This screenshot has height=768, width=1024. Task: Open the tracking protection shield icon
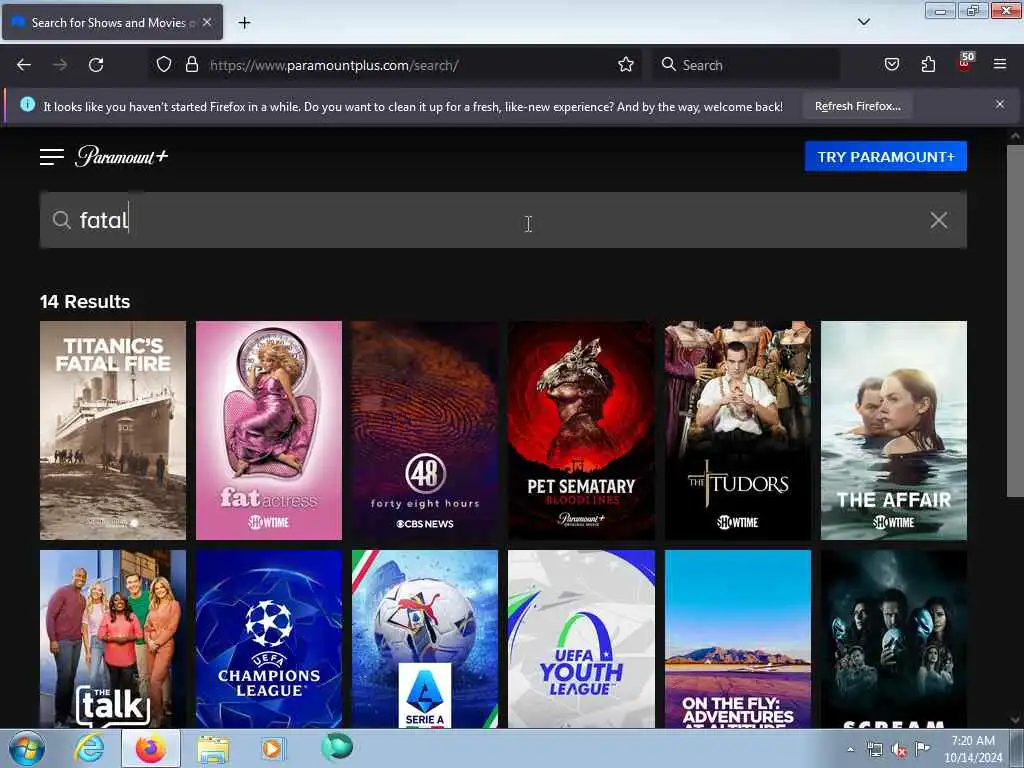pos(164,65)
